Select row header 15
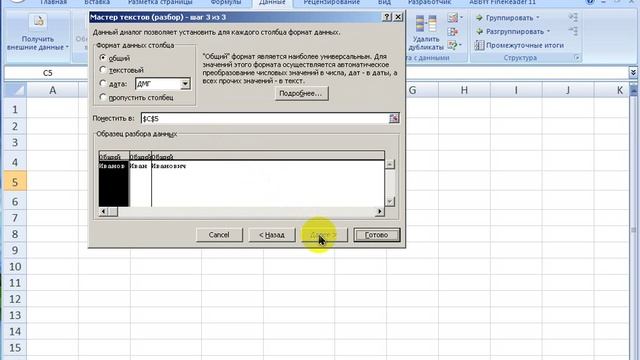 [x=15, y=348]
